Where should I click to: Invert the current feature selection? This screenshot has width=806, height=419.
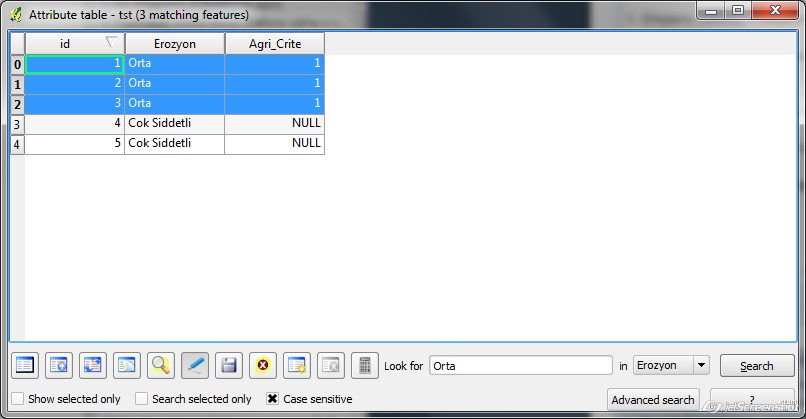(93, 366)
